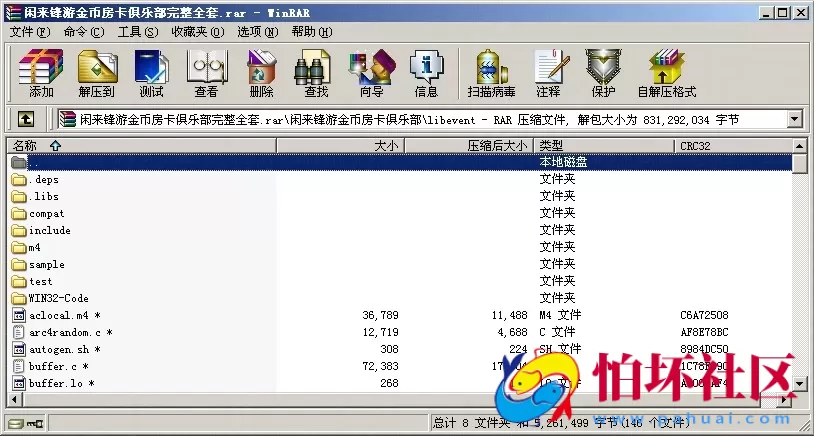Sort by Type (类型) column header
This screenshot has height=436, width=814.
604,146
